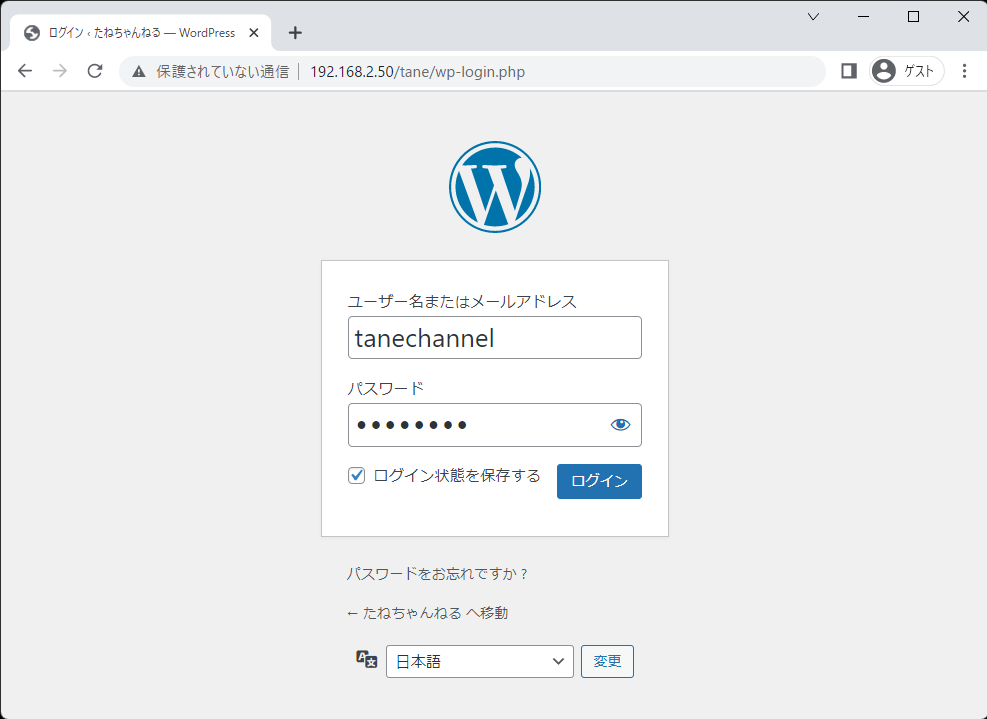Click the 保護されていない通信 label
987x719 pixels.
tap(222, 72)
